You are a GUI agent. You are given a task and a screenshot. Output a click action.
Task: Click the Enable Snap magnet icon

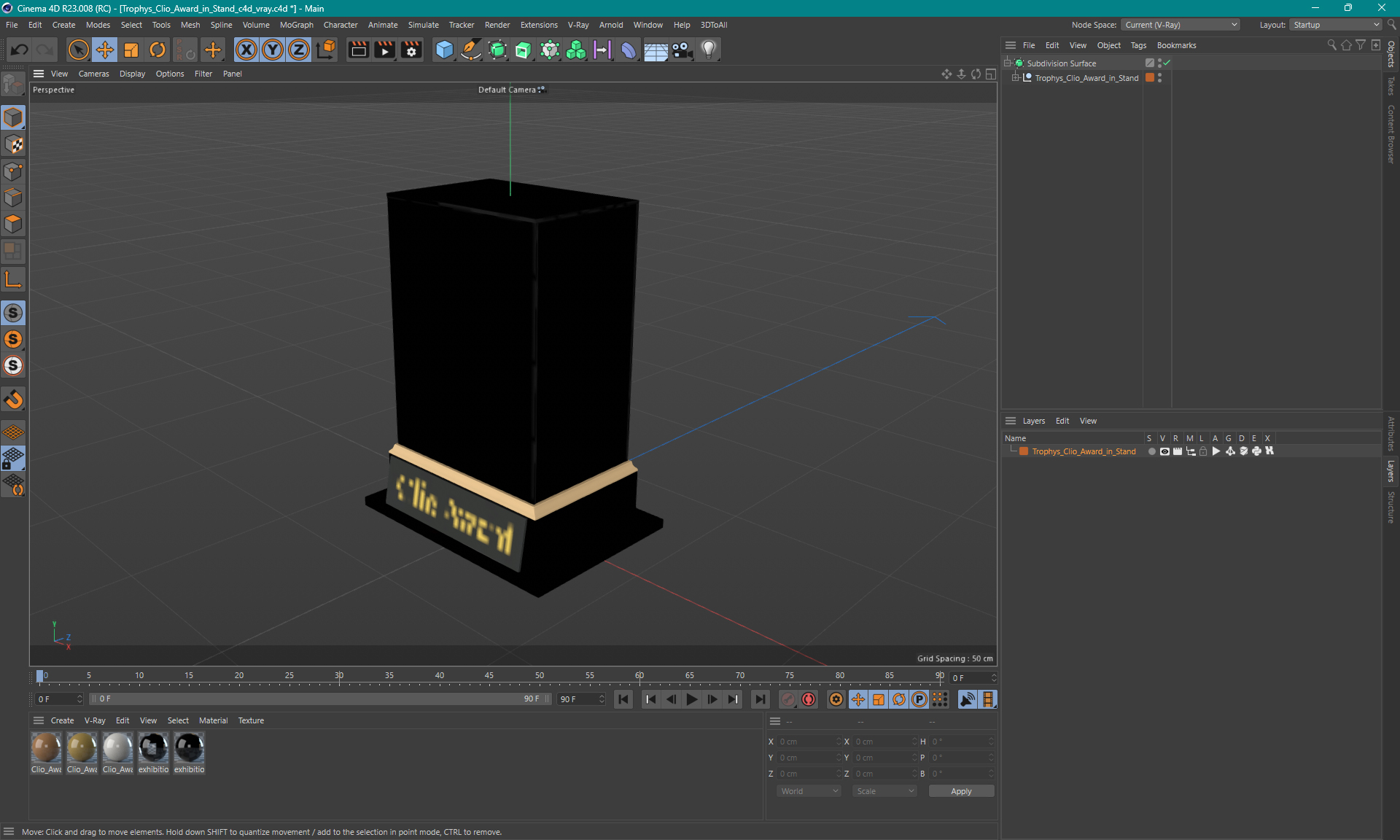point(13,400)
